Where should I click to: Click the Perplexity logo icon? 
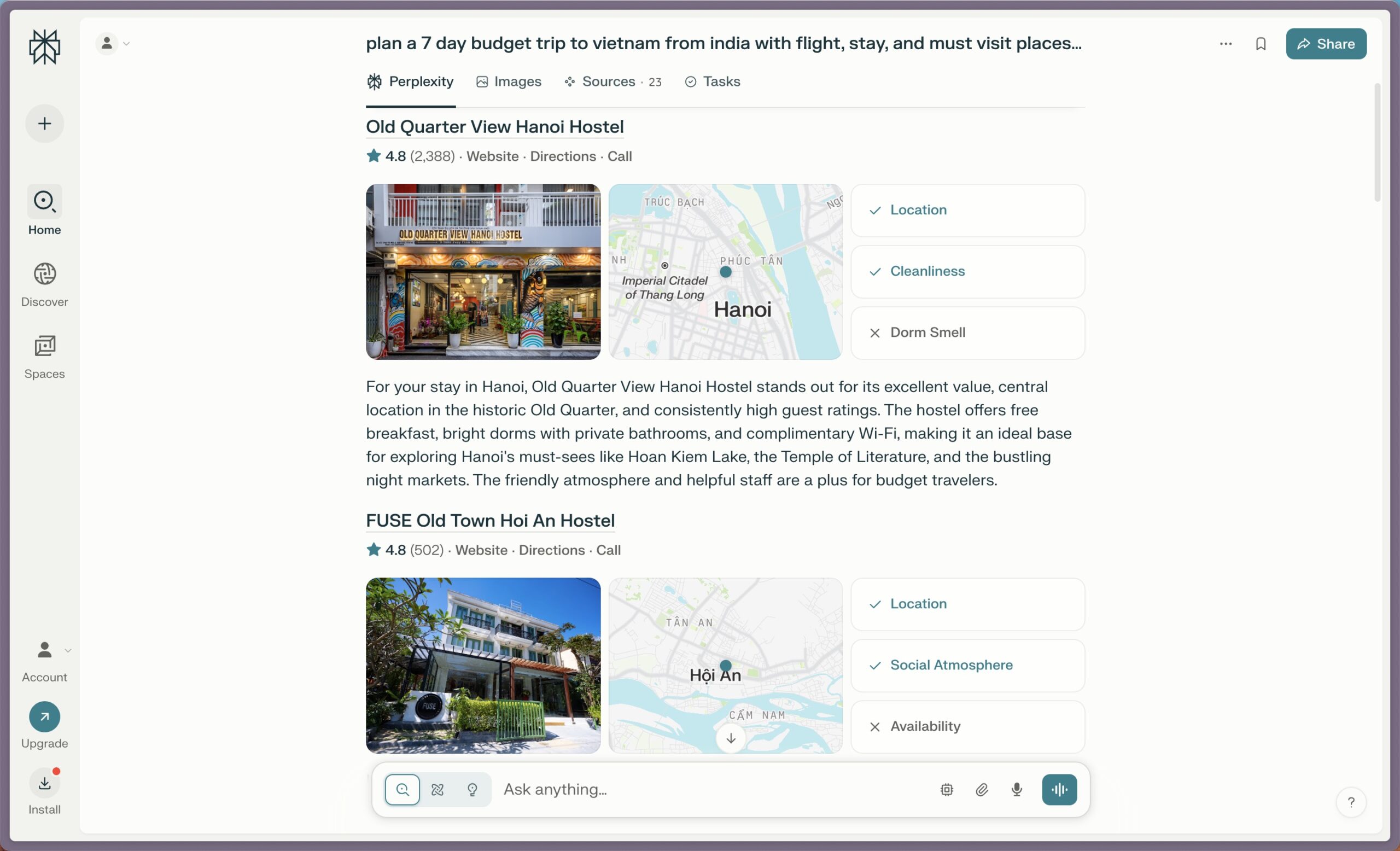[x=44, y=46]
